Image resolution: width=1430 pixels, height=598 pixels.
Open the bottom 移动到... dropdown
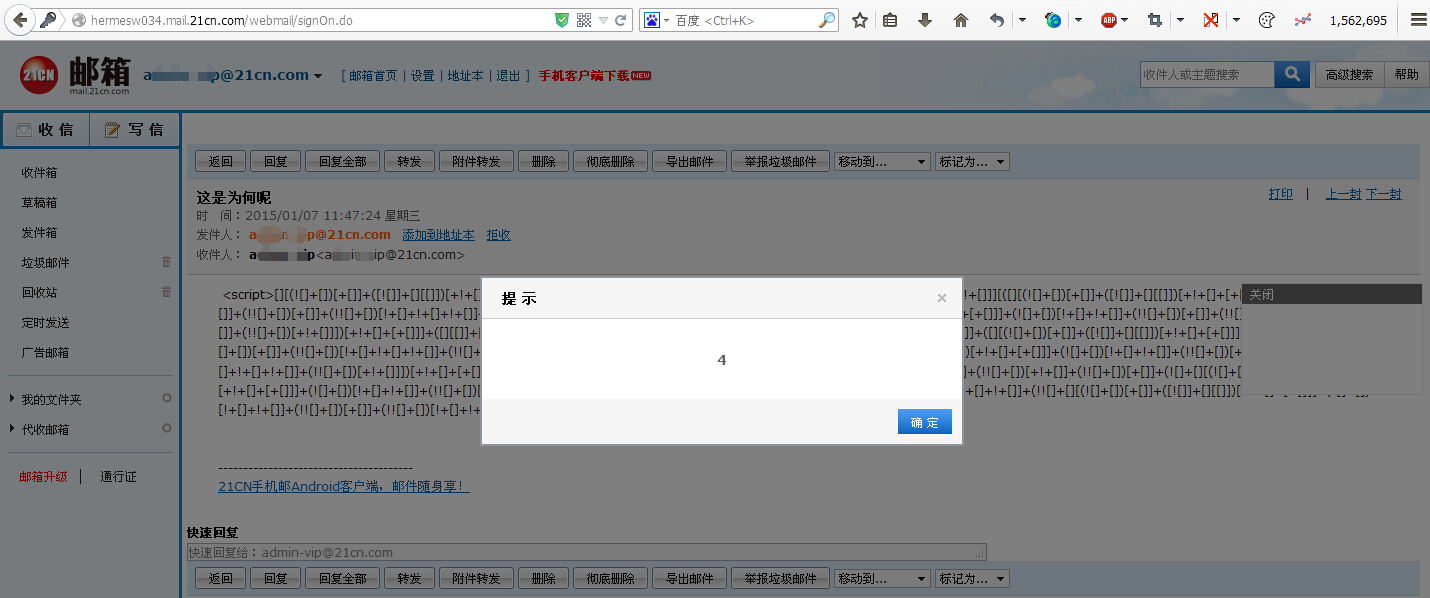point(882,579)
